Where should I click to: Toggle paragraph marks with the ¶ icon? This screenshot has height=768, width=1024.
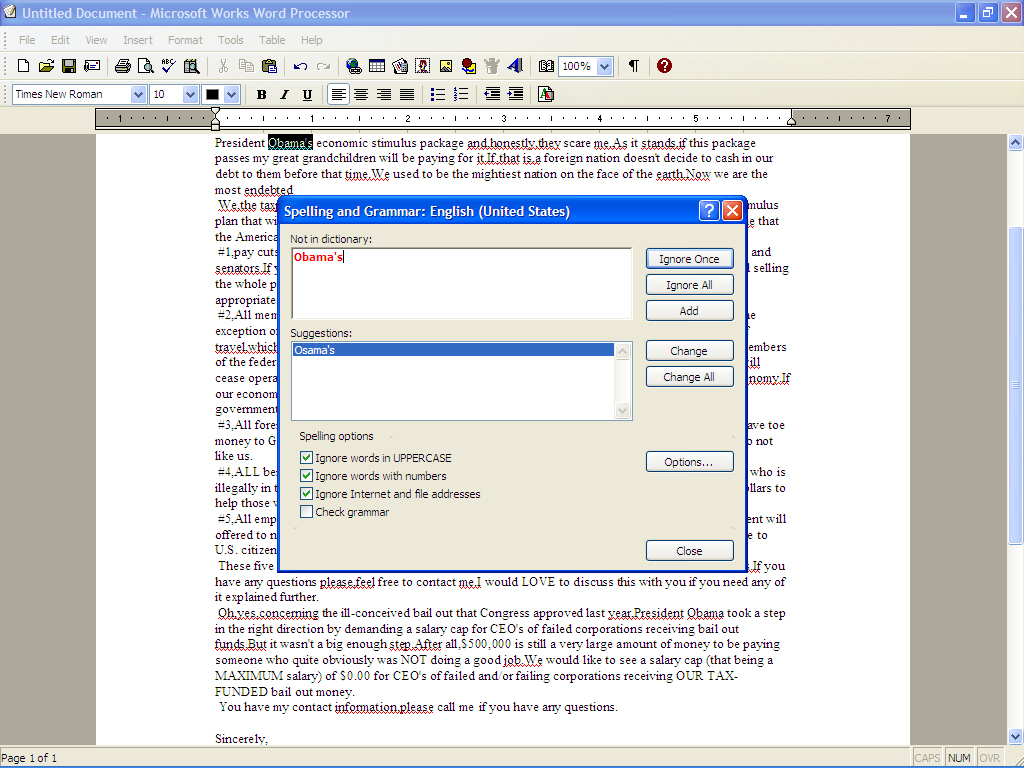[633, 66]
